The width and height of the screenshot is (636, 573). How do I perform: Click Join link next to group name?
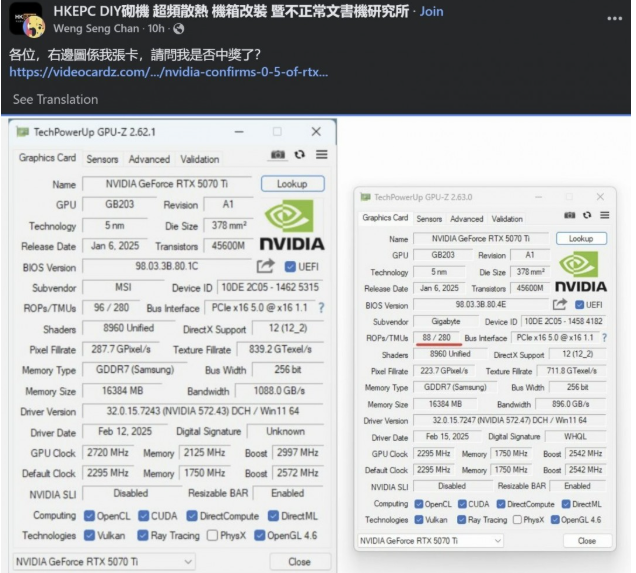point(432,11)
